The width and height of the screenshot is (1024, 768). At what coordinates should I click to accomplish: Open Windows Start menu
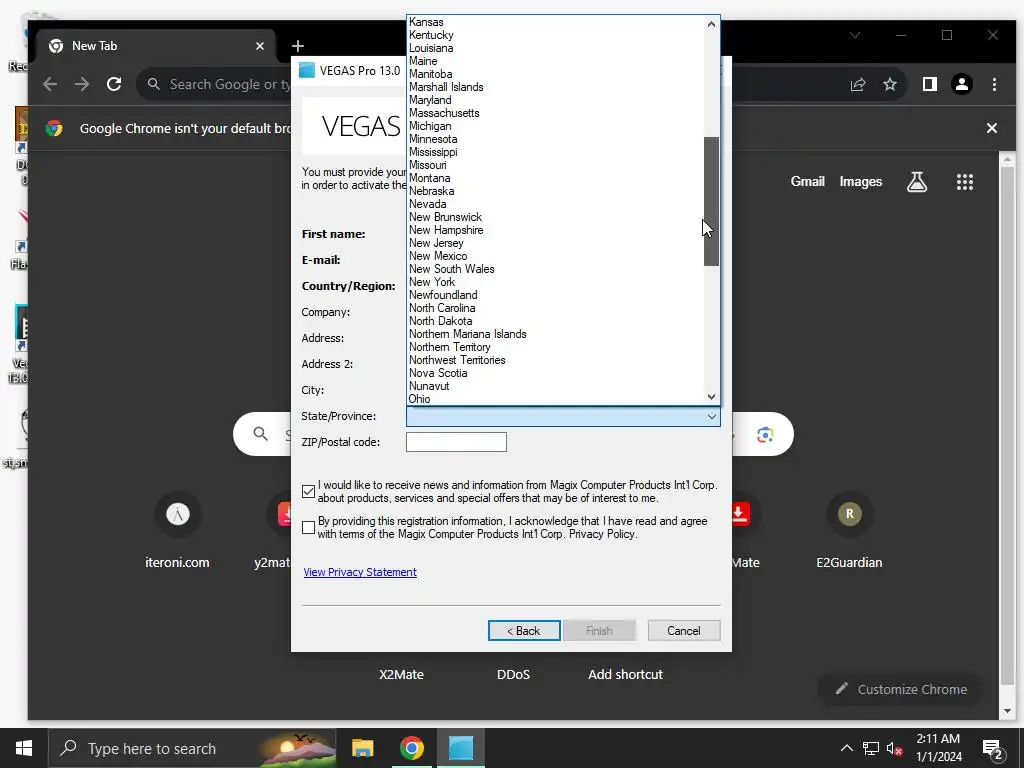(x=24, y=748)
